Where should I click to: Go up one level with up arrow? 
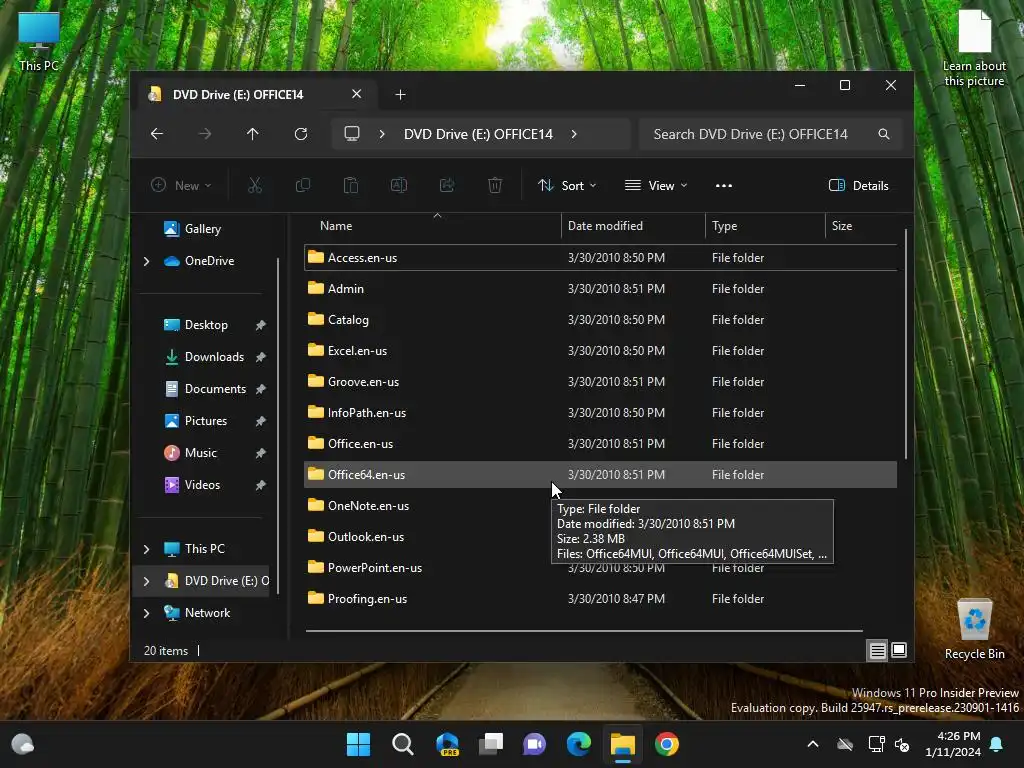click(253, 134)
